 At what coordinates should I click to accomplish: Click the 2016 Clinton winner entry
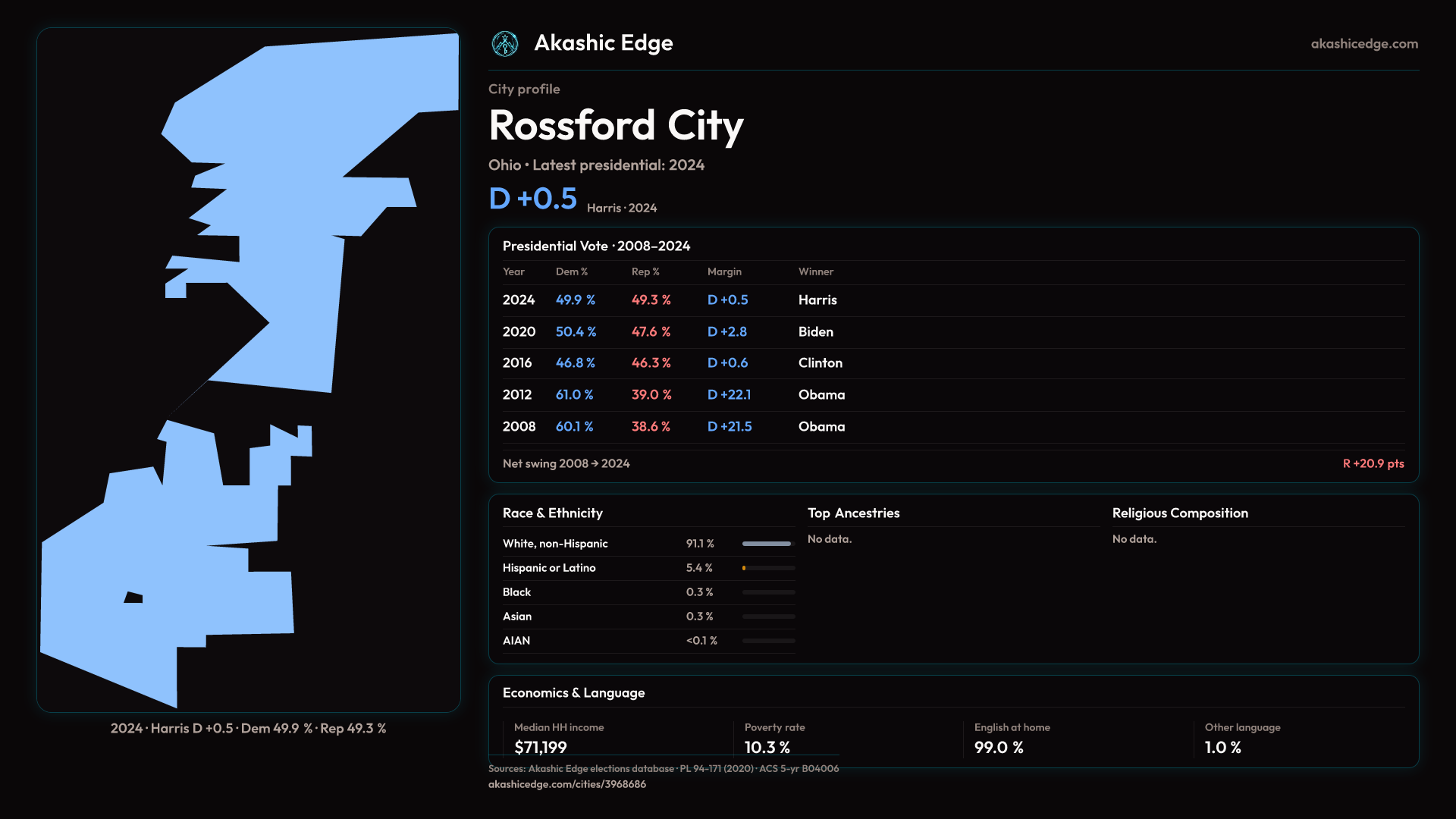point(820,363)
